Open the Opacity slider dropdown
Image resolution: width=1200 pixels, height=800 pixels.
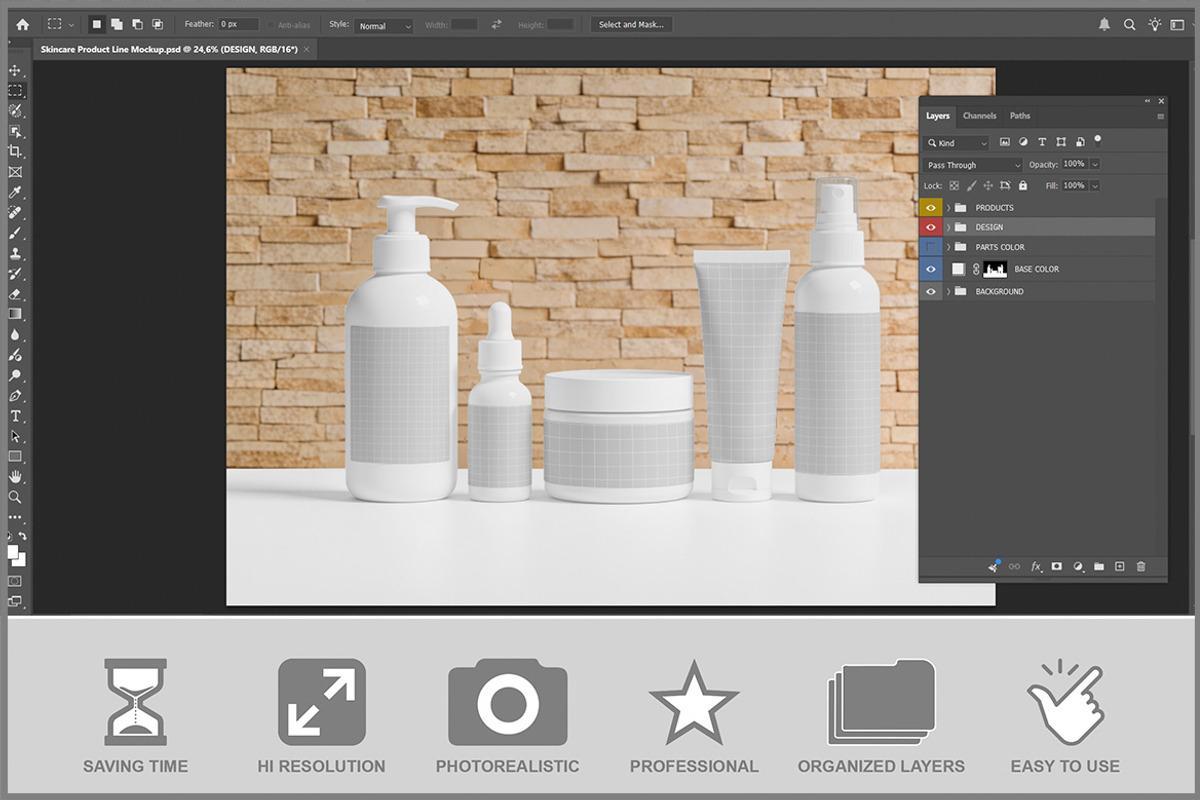point(1096,164)
